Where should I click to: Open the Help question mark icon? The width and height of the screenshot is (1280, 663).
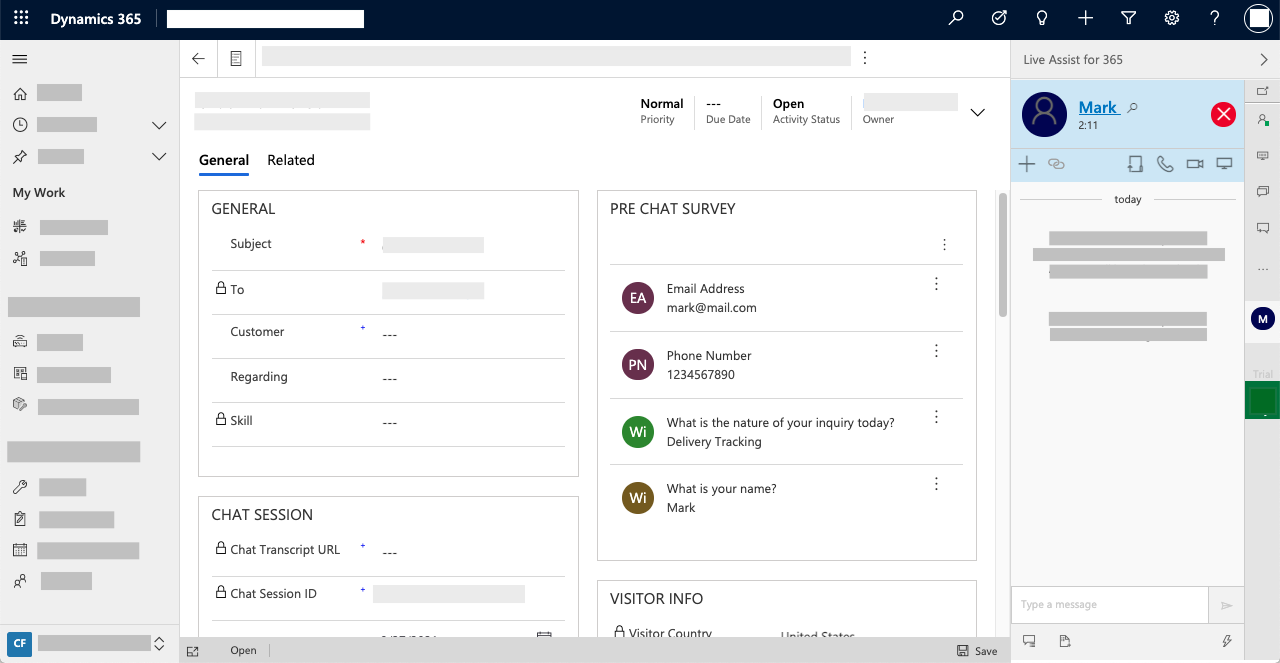(x=1215, y=18)
